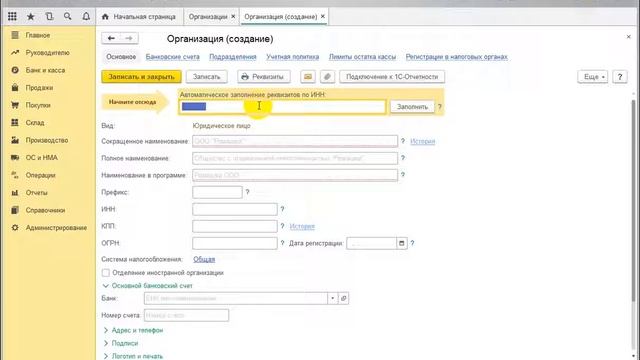Open Favorites star icon
This screenshot has height=360, width=640.
pyautogui.click(x=31, y=16)
